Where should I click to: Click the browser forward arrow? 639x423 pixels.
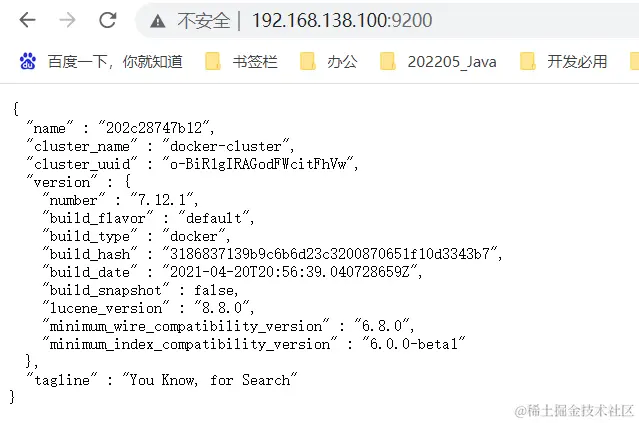pyautogui.click(x=67, y=20)
